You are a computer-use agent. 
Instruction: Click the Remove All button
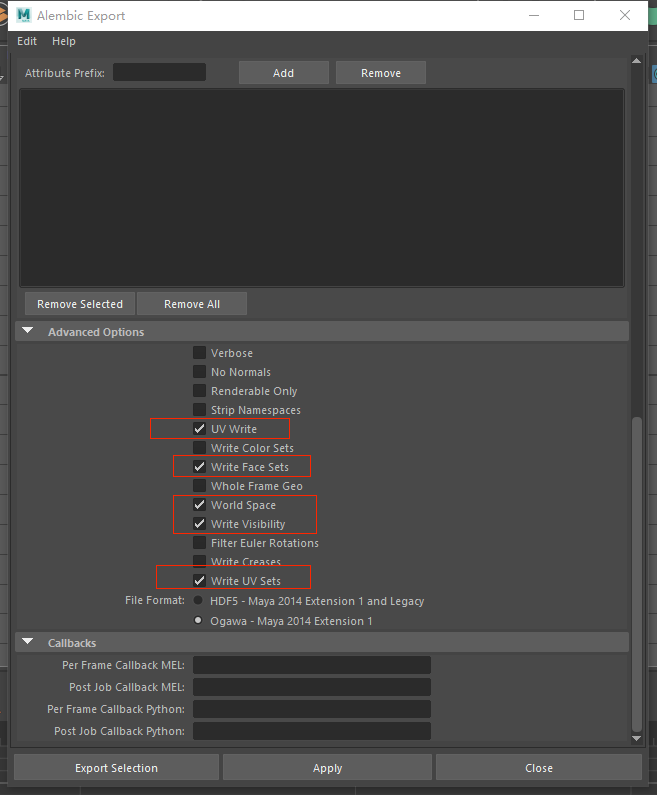tap(192, 304)
